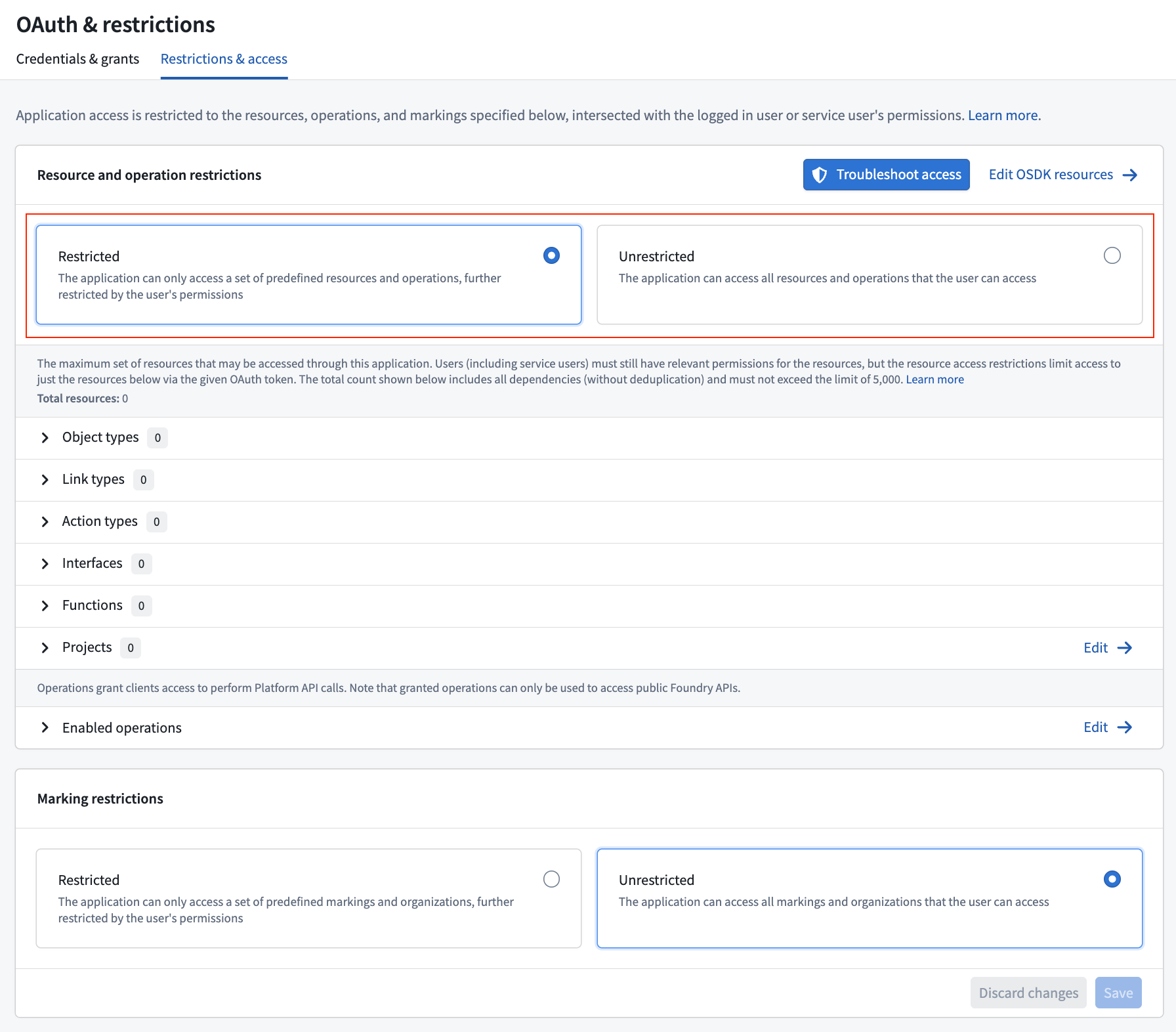The image size is (1176, 1032).
Task: Click 'Resource and operation restrictions' heading
Action: point(149,175)
